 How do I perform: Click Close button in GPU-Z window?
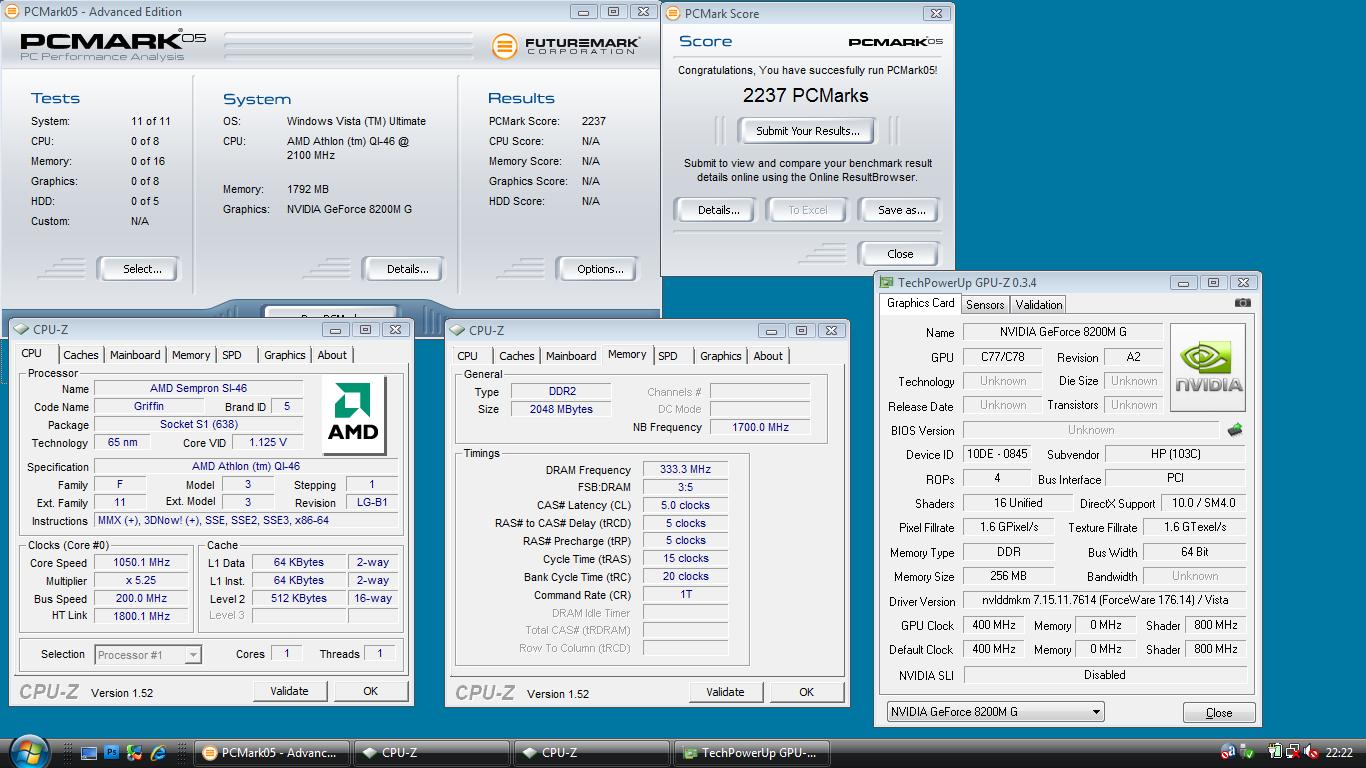pos(1219,713)
